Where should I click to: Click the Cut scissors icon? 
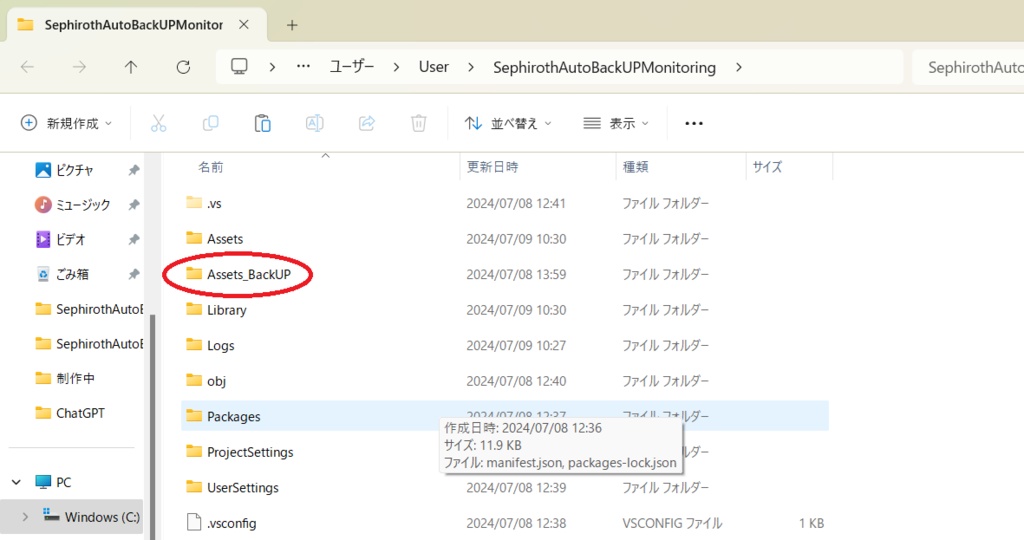(x=159, y=123)
